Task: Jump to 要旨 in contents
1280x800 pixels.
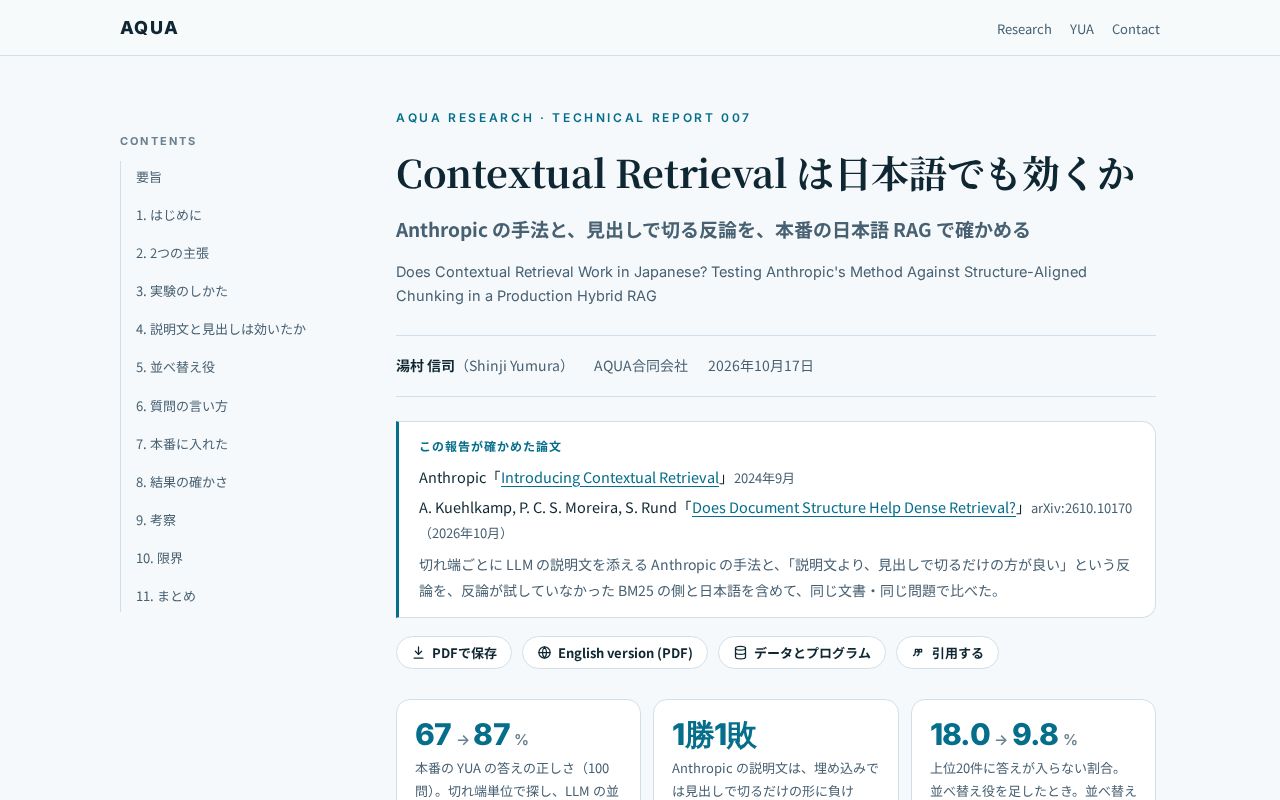Action: tap(149, 177)
